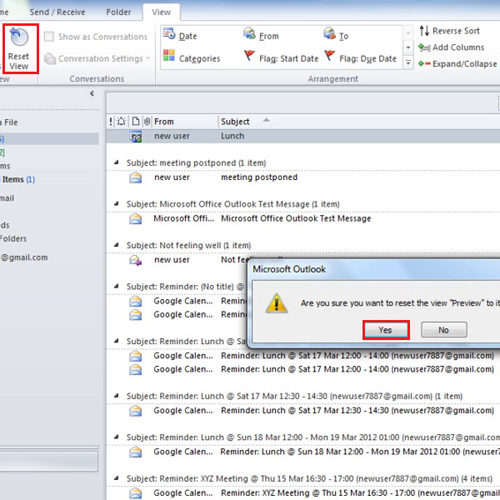Viewport: 500px width, 500px height.
Task: Click the Icon column header
Action: [135, 121]
